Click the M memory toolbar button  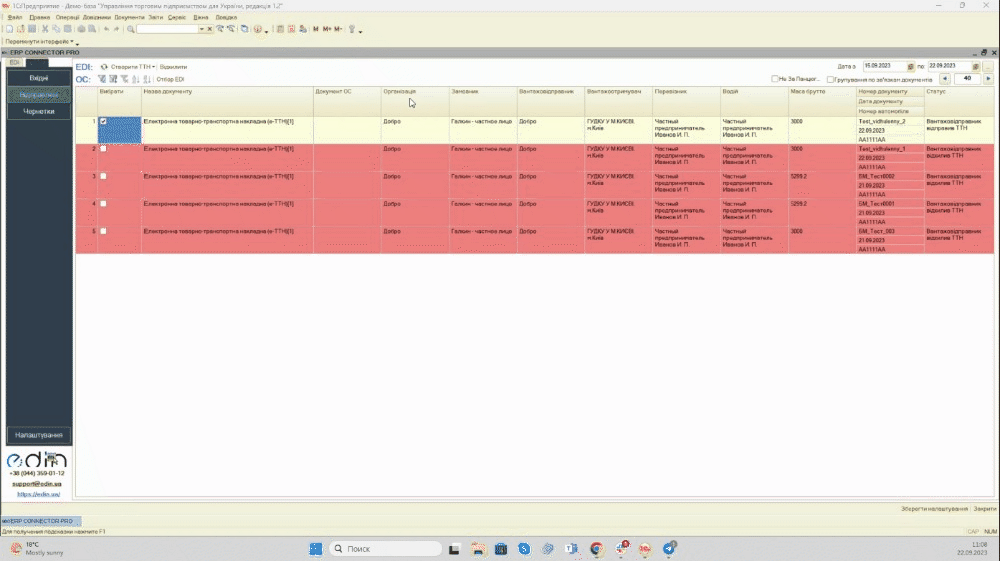click(316, 29)
